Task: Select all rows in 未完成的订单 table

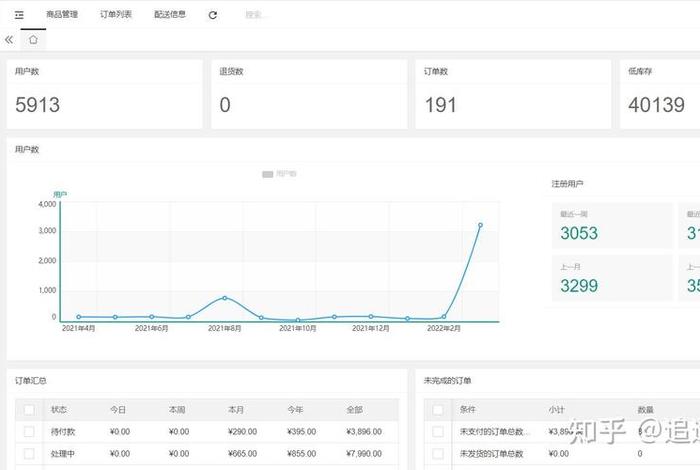Action: pos(437,410)
